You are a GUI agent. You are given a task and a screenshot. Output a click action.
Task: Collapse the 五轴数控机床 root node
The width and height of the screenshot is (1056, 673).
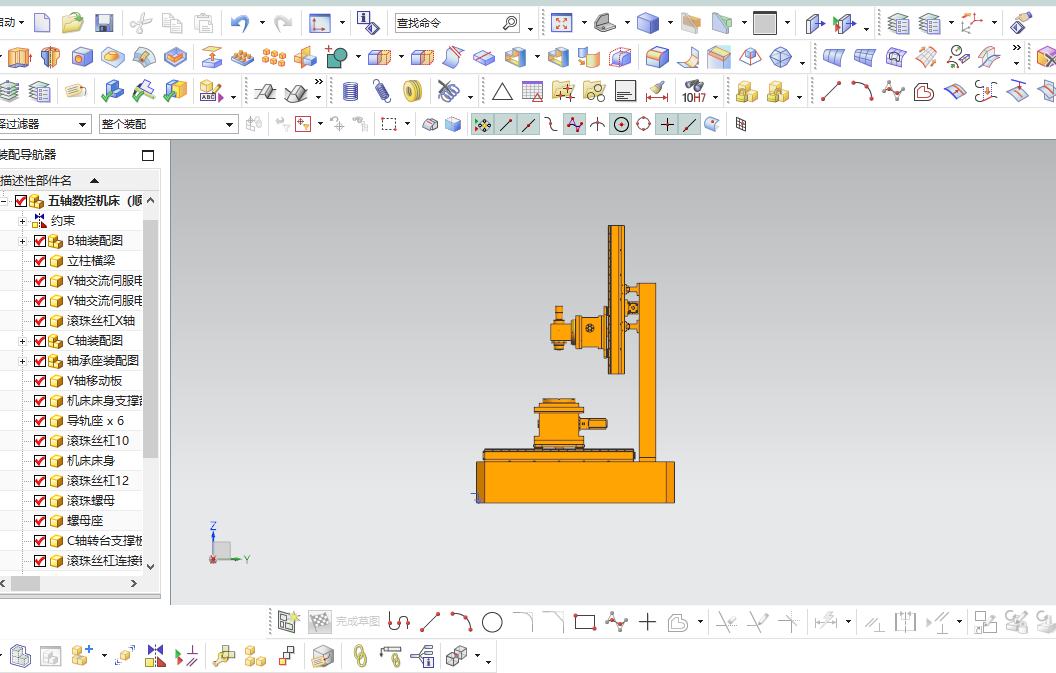coord(3,201)
